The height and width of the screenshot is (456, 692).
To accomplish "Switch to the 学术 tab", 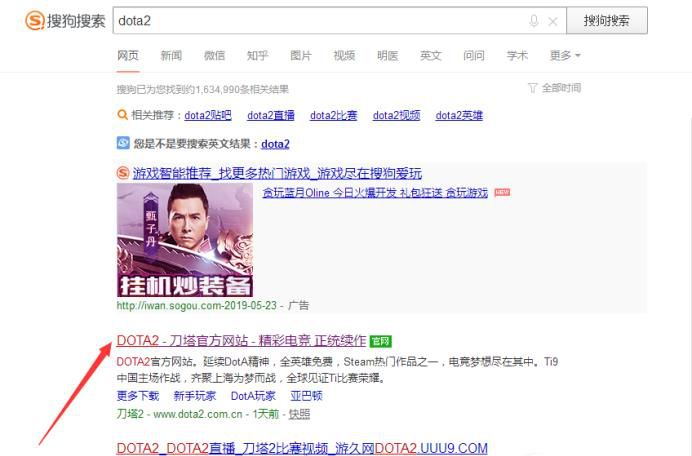I will click(517, 56).
